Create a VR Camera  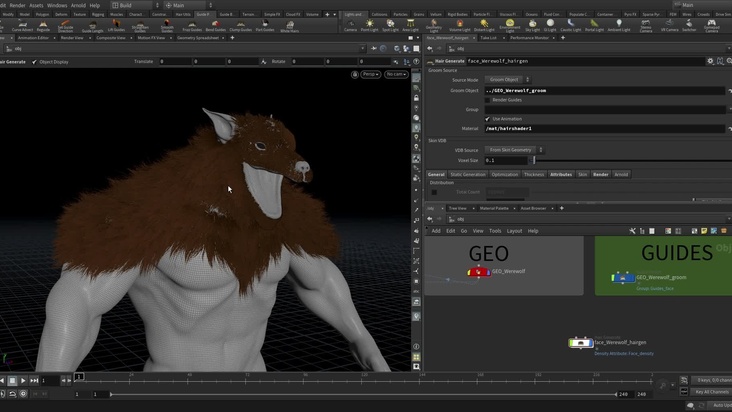pos(669,26)
